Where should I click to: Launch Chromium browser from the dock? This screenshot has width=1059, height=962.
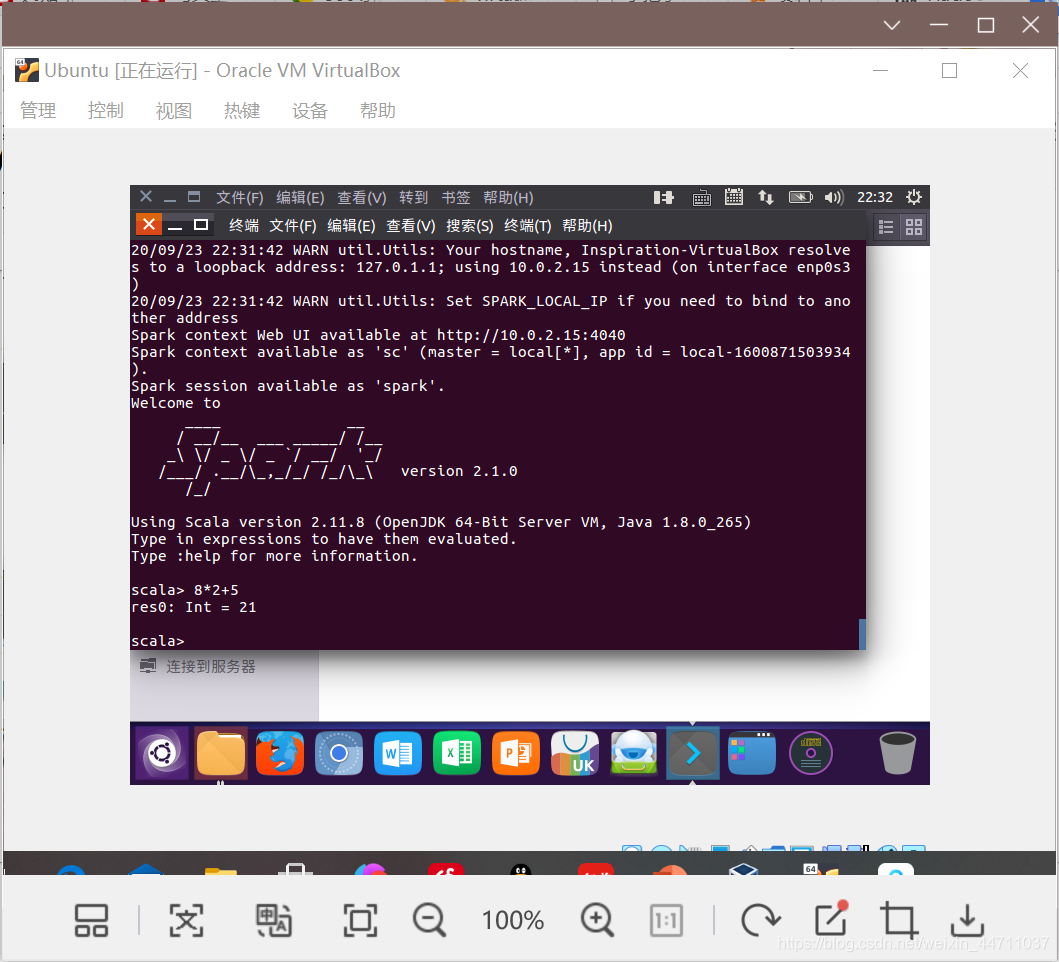(339, 753)
